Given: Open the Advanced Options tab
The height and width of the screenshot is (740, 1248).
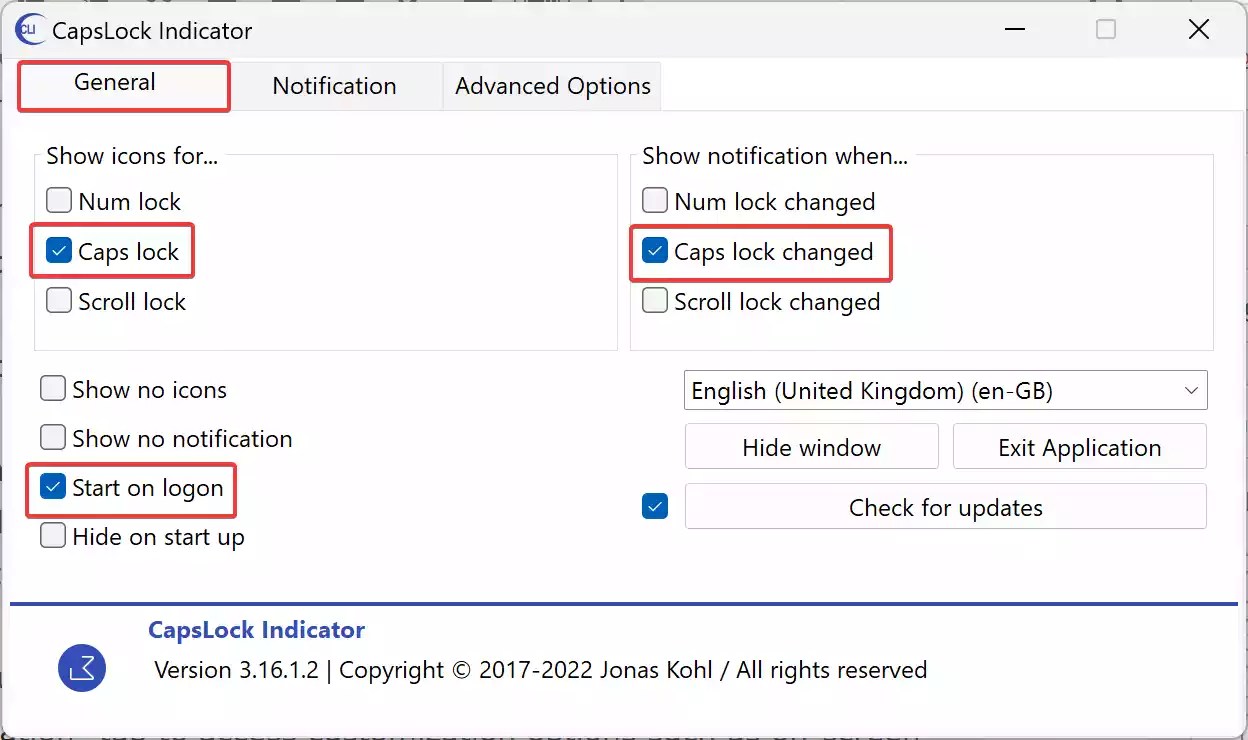Looking at the screenshot, I should click(x=551, y=86).
